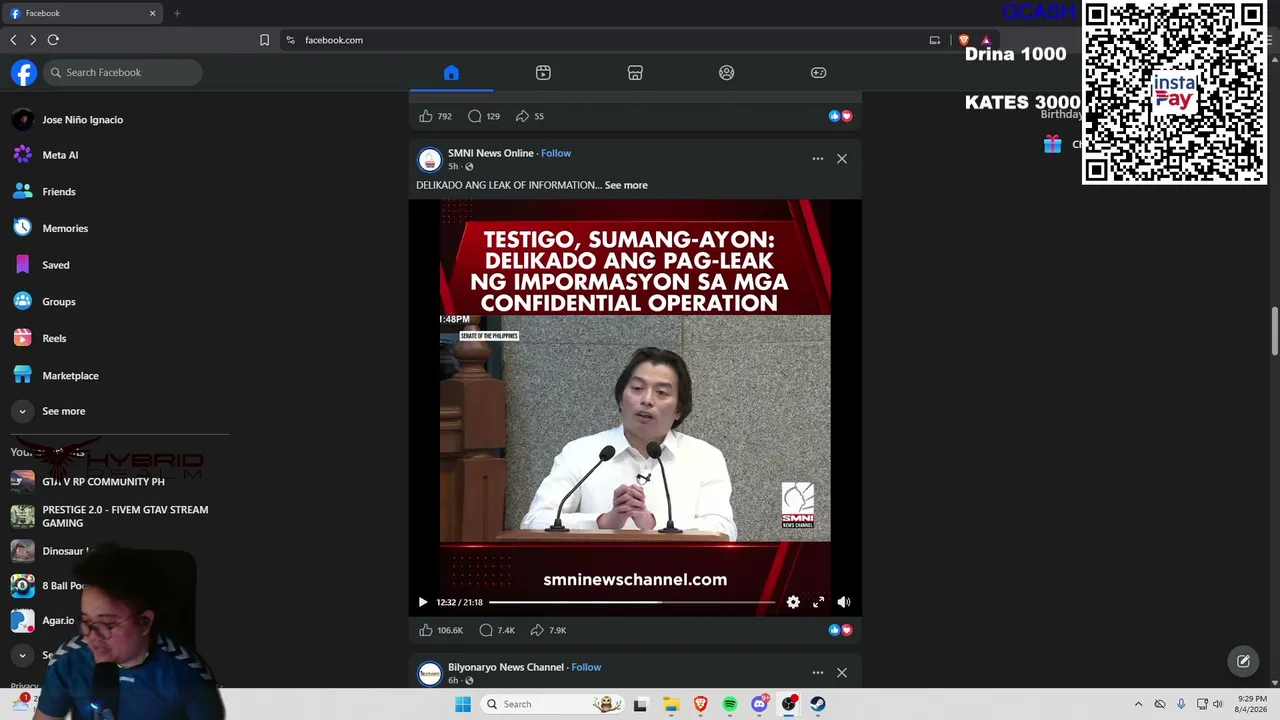Close the Facebook browser tab
1280x720 pixels.
click(x=152, y=13)
